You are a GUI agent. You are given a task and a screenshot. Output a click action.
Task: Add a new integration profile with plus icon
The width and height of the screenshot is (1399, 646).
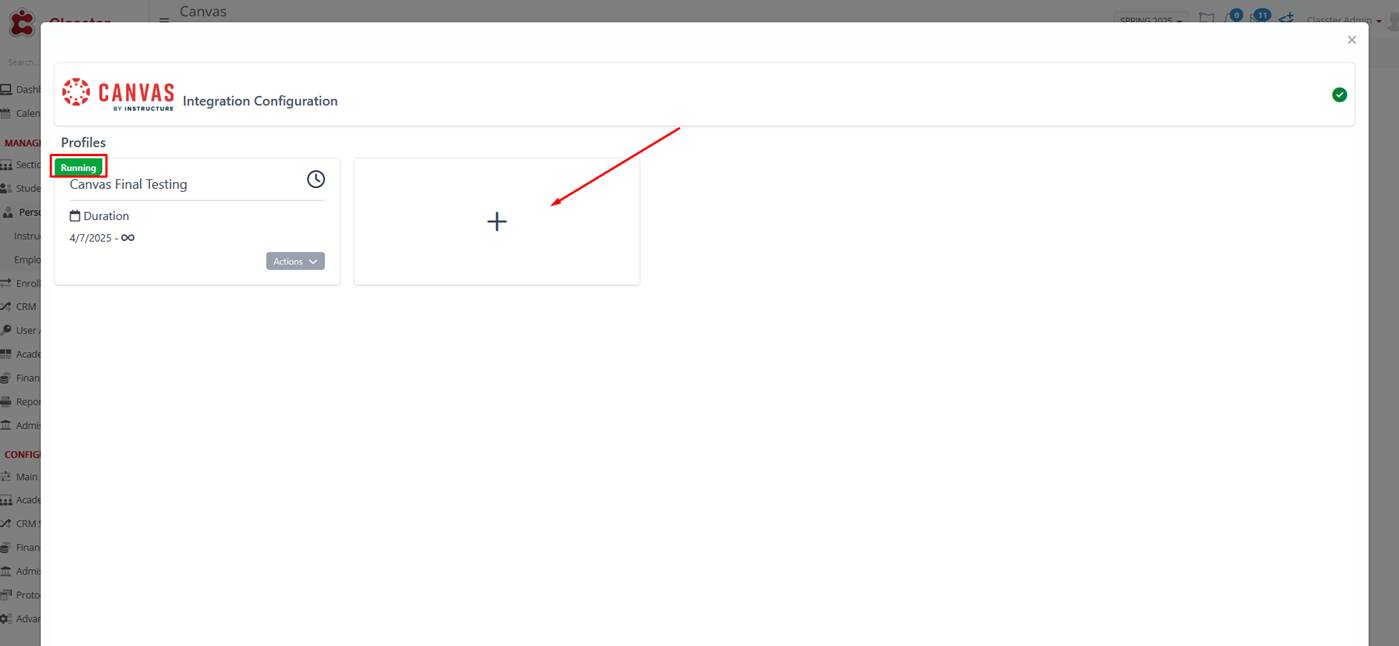tap(497, 222)
